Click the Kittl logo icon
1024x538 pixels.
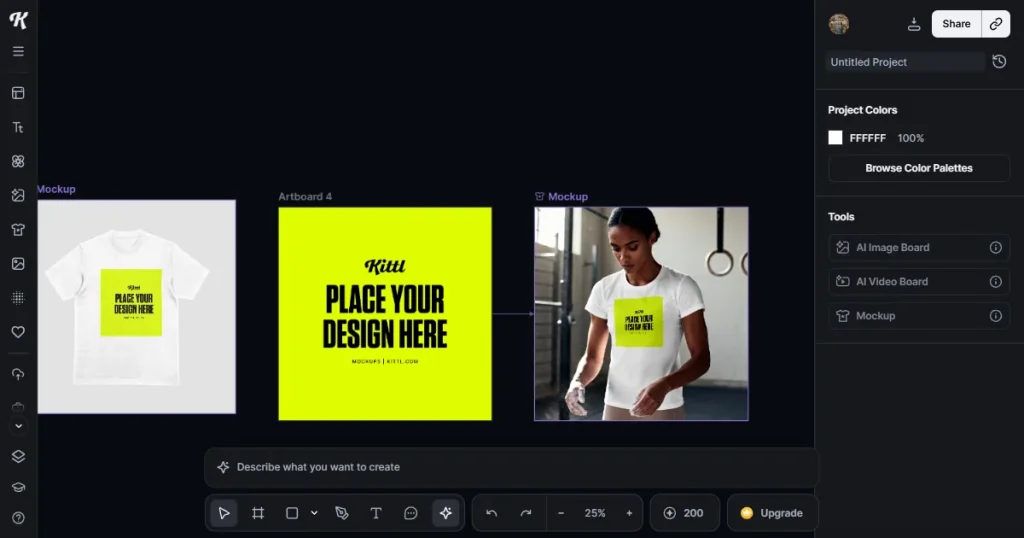coord(18,20)
